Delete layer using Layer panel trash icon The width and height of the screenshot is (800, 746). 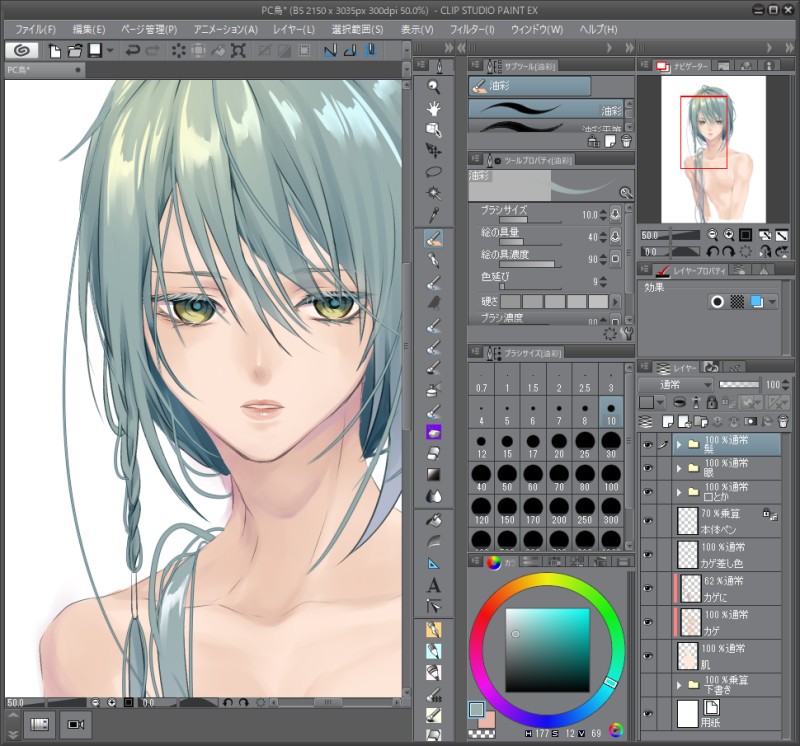(x=783, y=421)
